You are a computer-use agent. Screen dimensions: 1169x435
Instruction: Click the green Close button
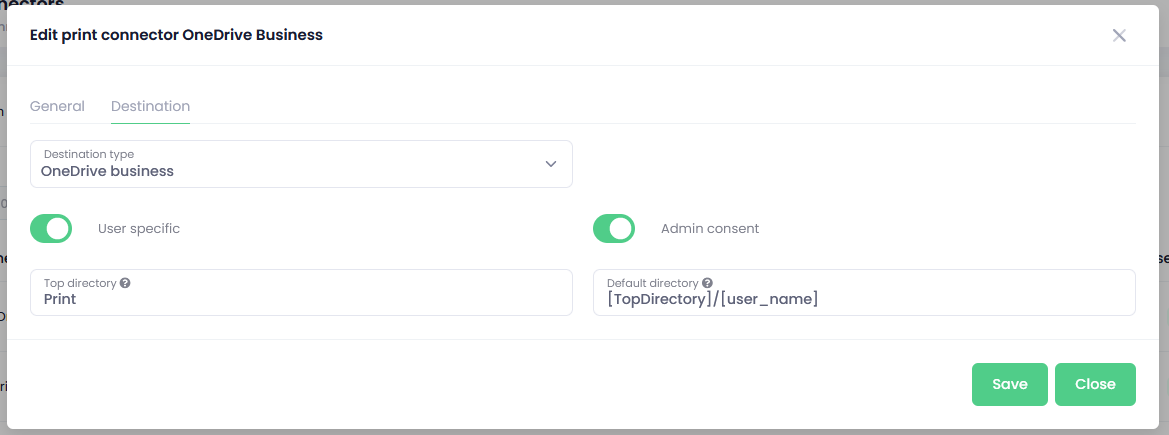click(x=1095, y=384)
